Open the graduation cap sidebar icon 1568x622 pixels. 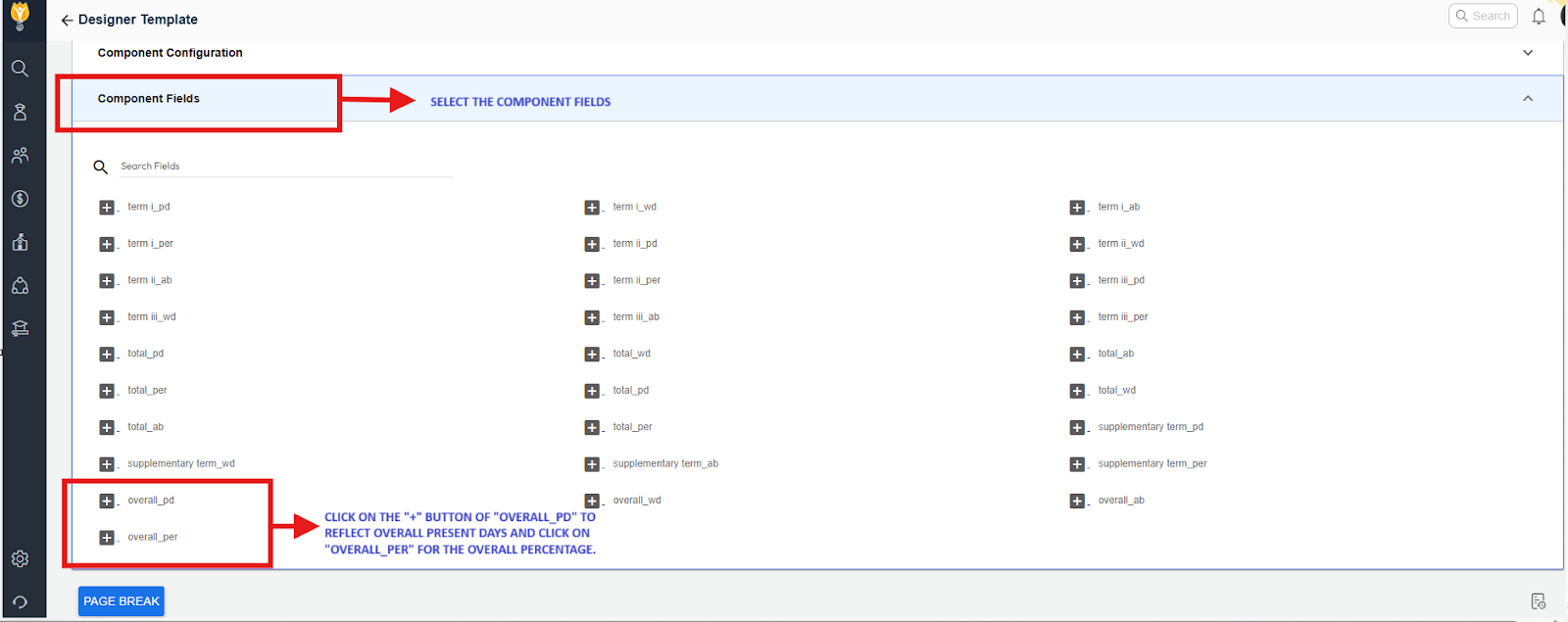pos(20,328)
